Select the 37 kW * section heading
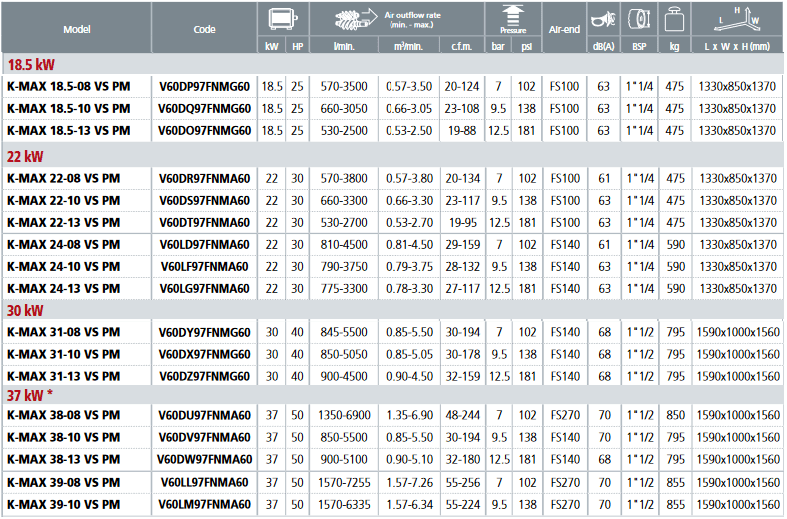The image size is (787, 519). coord(30,396)
